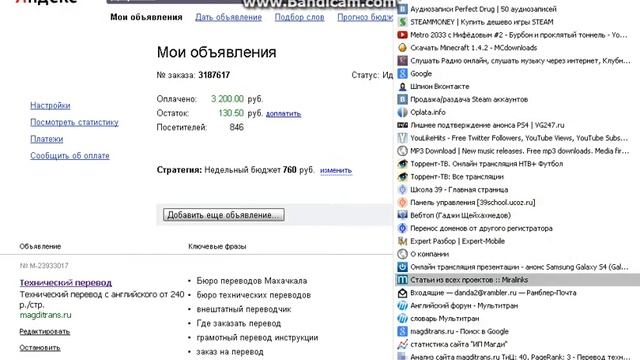Open the Технический перевод ad title
Viewport: 640px width, 360px height.
pos(66,282)
